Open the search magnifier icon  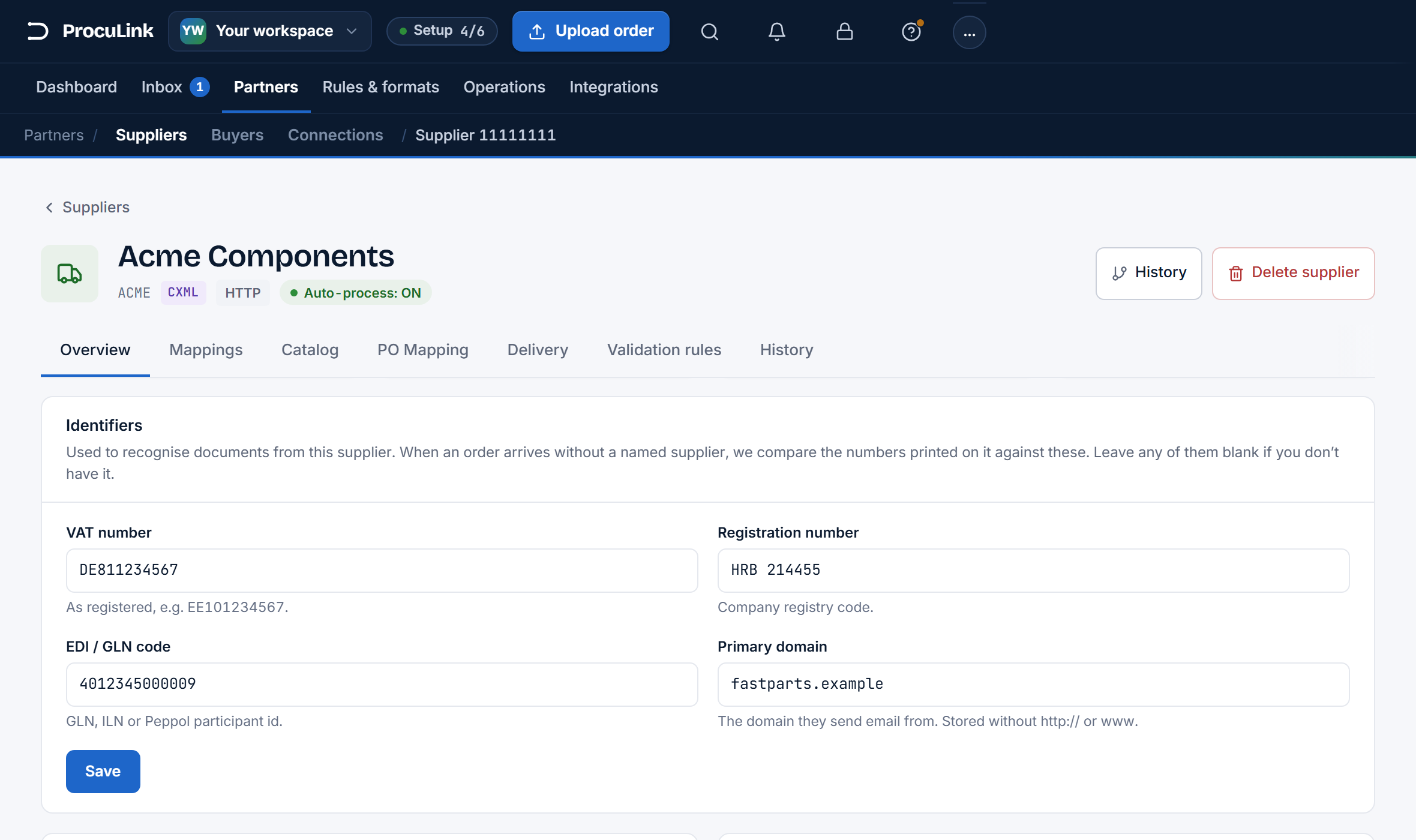coord(710,31)
